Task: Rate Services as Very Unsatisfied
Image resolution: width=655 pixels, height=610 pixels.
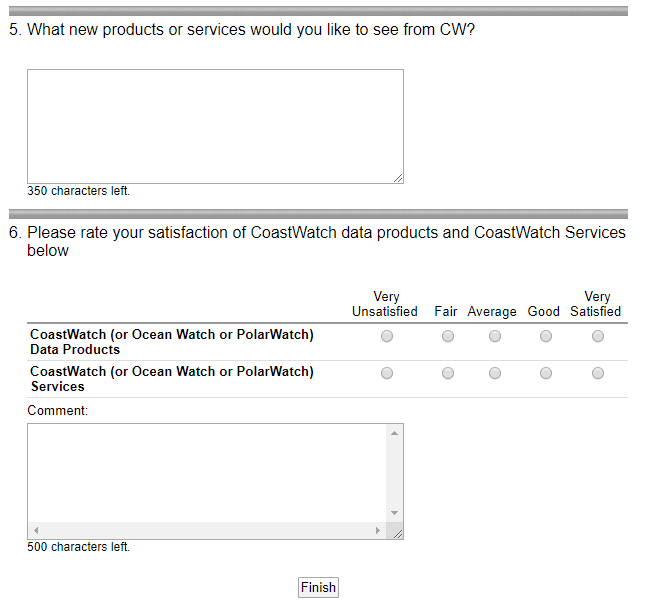Action: [387, 373]
